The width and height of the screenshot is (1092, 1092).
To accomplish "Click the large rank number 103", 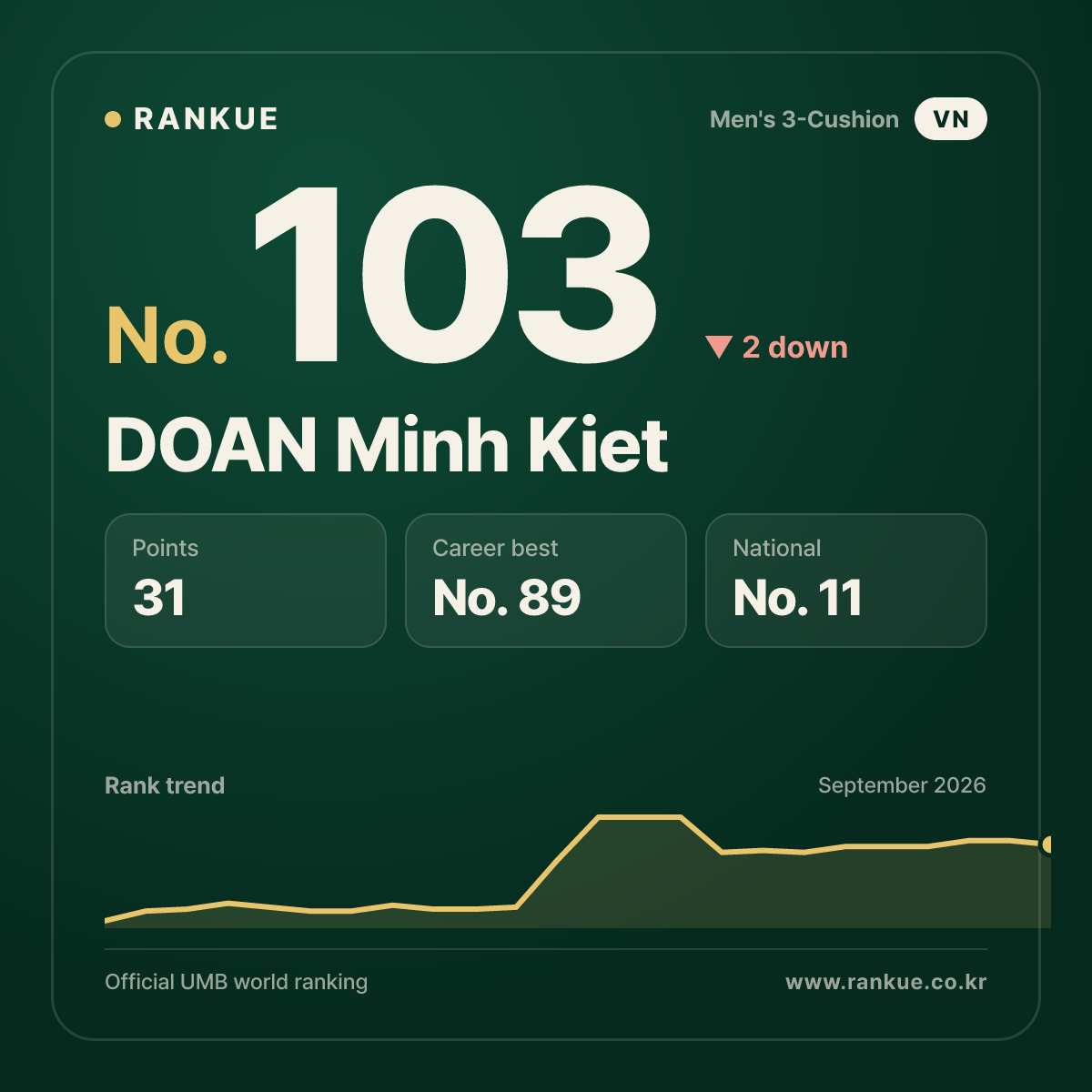I will click(454, 275).
